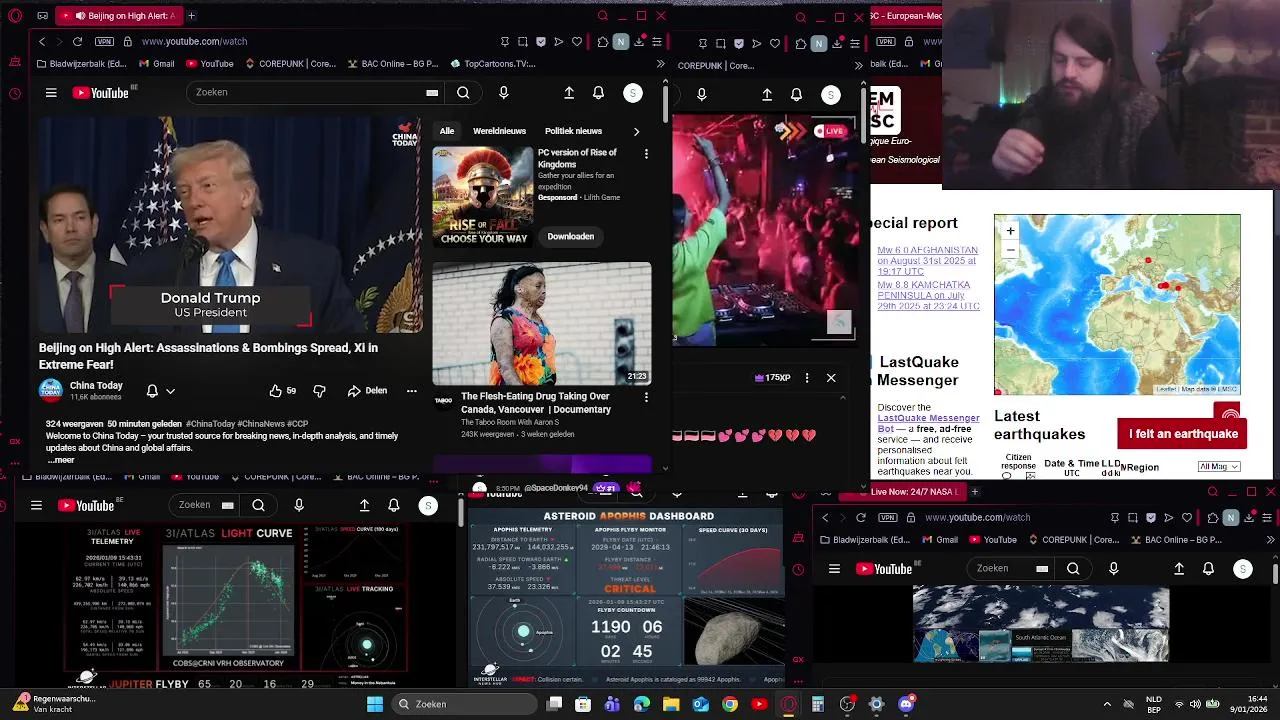Open the create upload icon in the Beijing video window
1280x720 pixels.
point(569,93)
